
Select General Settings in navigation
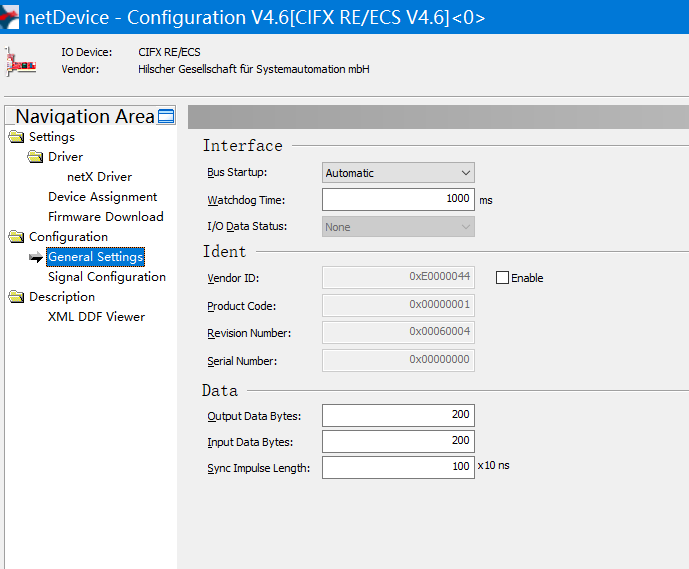coord(95,257)
